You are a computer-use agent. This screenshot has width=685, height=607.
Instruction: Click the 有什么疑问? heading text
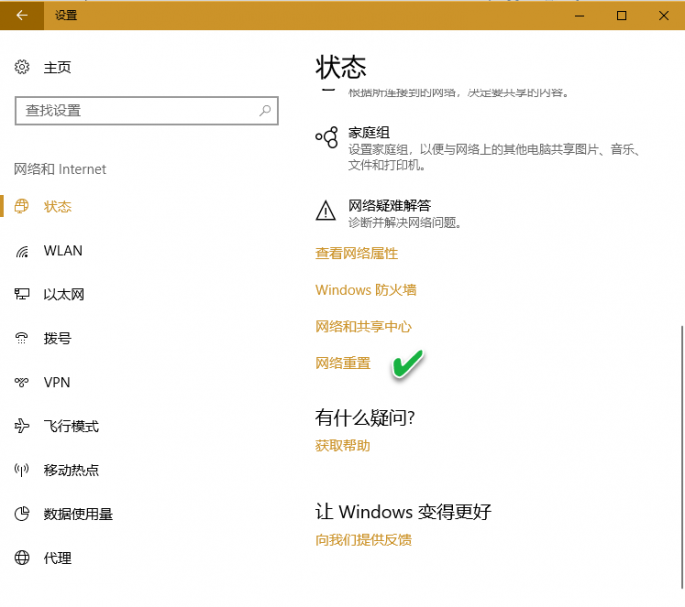pos(365,418)
